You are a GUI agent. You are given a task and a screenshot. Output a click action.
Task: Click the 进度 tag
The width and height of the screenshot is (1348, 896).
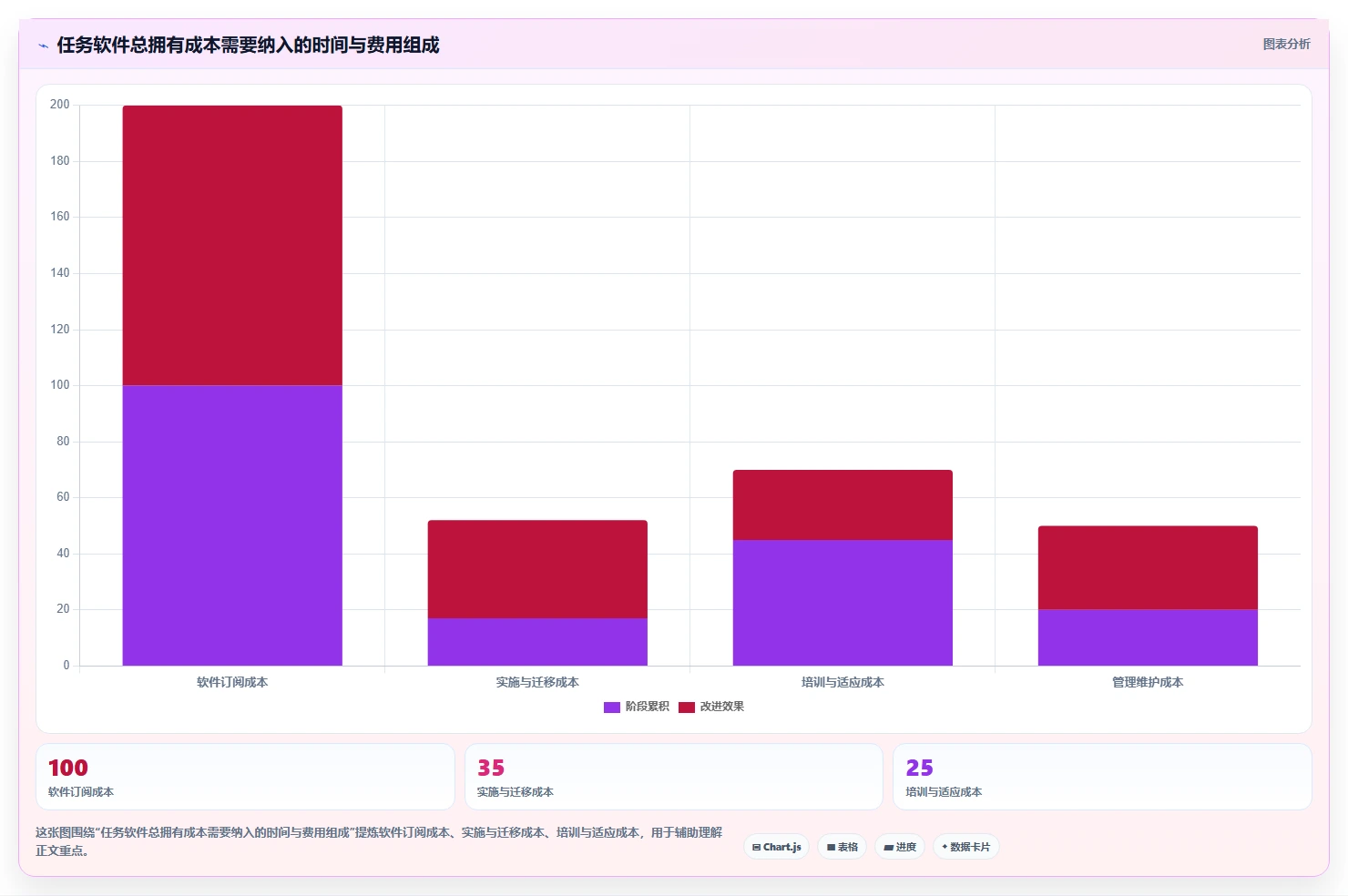click(900, 847)
